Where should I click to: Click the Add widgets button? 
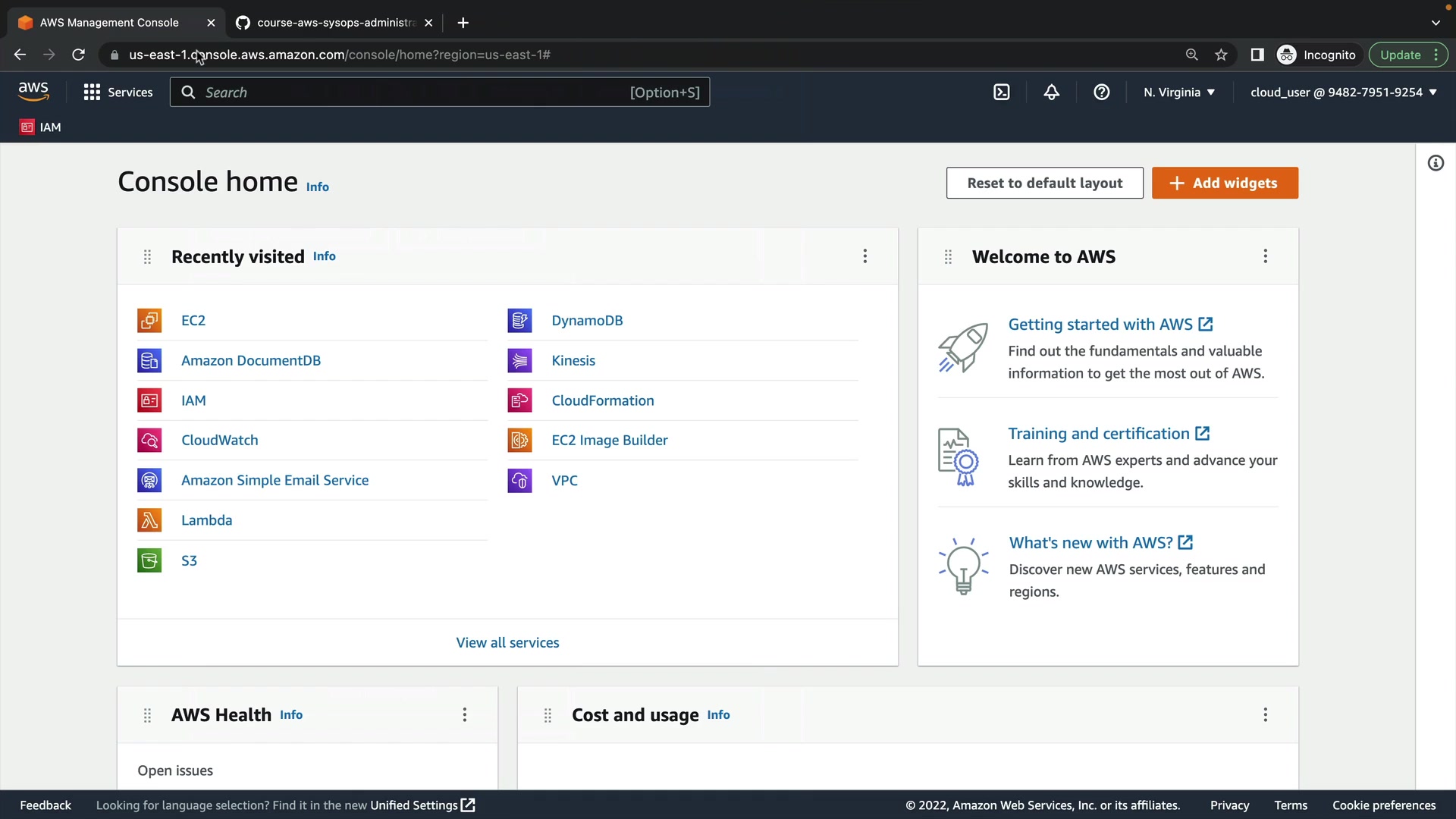click(x=1224, y=183)
